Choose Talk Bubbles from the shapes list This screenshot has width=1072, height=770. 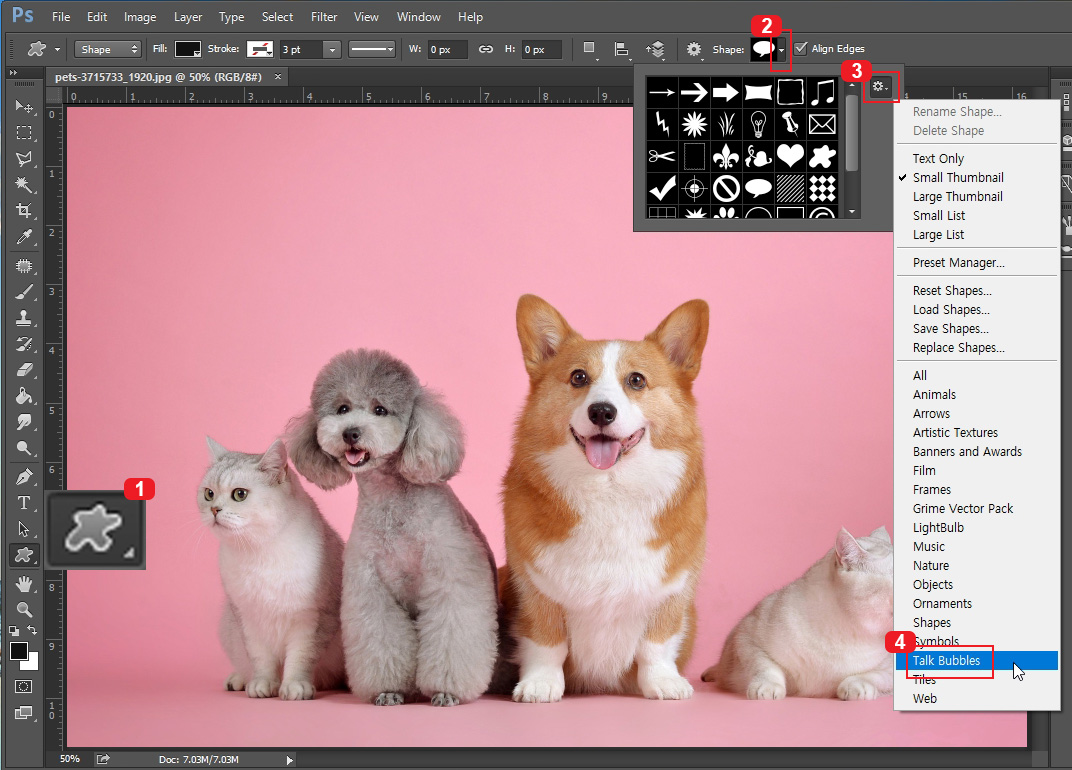click(946, 660)
